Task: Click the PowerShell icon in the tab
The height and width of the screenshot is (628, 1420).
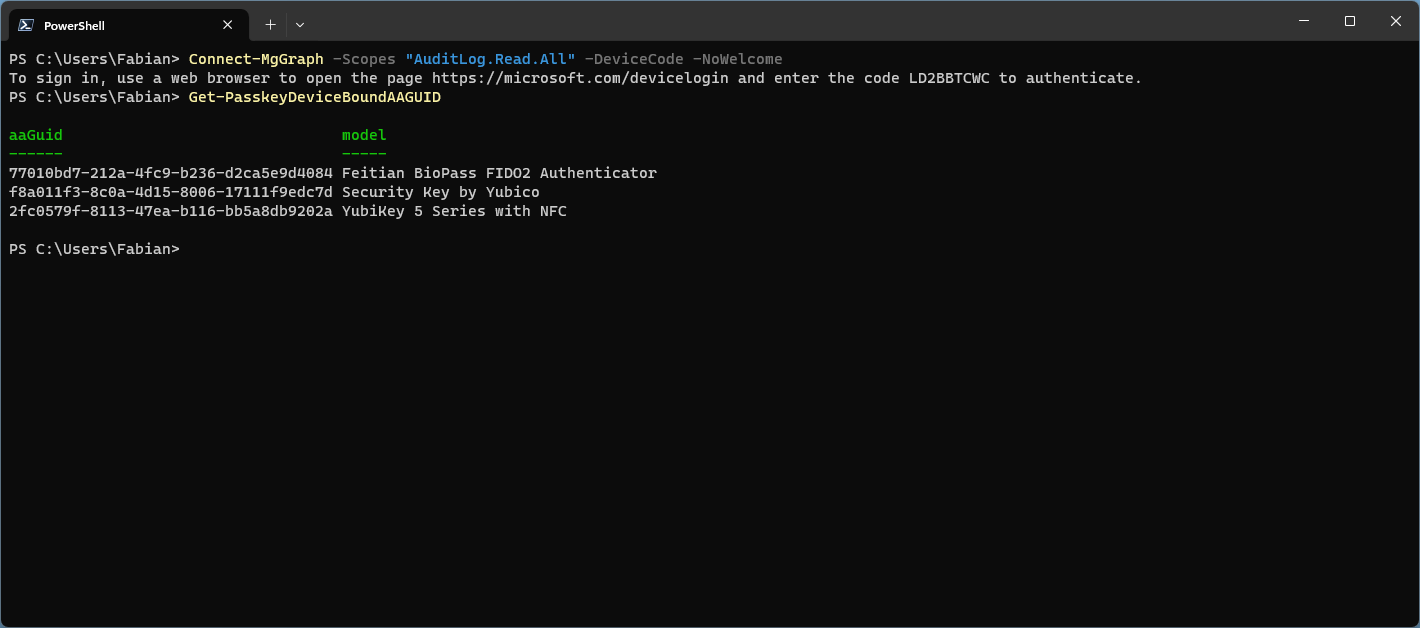Action: [x=26, y=25]
